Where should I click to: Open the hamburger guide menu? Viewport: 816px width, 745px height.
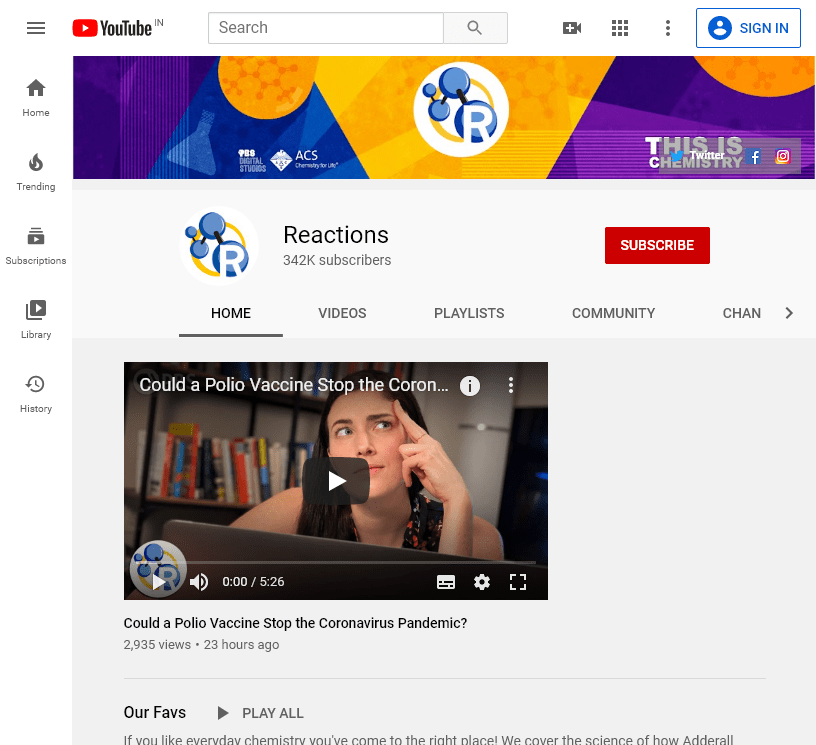pos(36,28)
